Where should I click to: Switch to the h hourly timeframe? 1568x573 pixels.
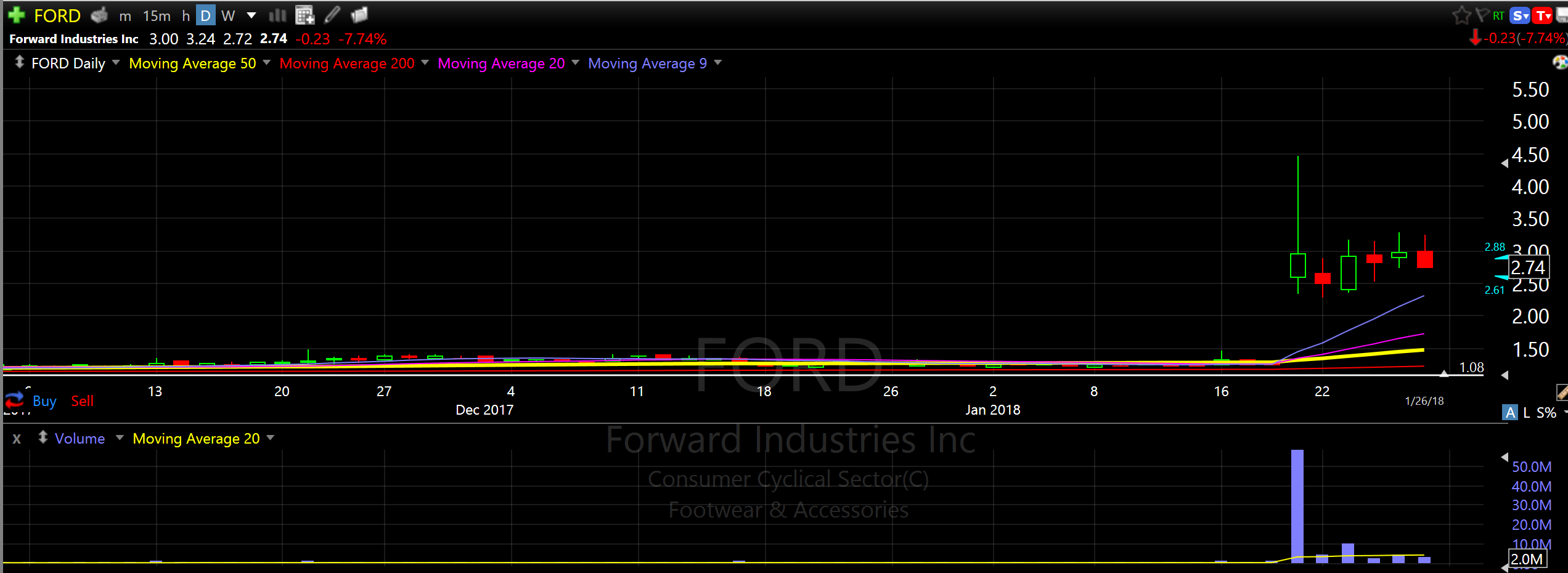tap(186, 16)
